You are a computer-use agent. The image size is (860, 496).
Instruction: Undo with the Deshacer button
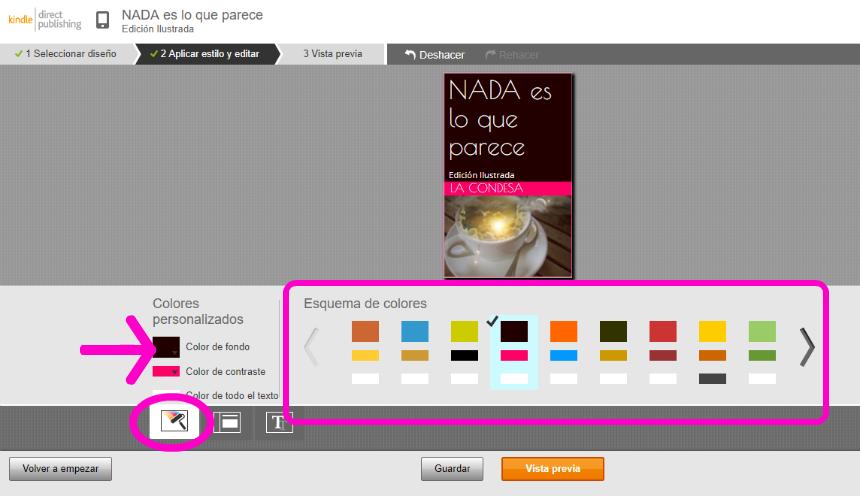click(x=434, y=55)
